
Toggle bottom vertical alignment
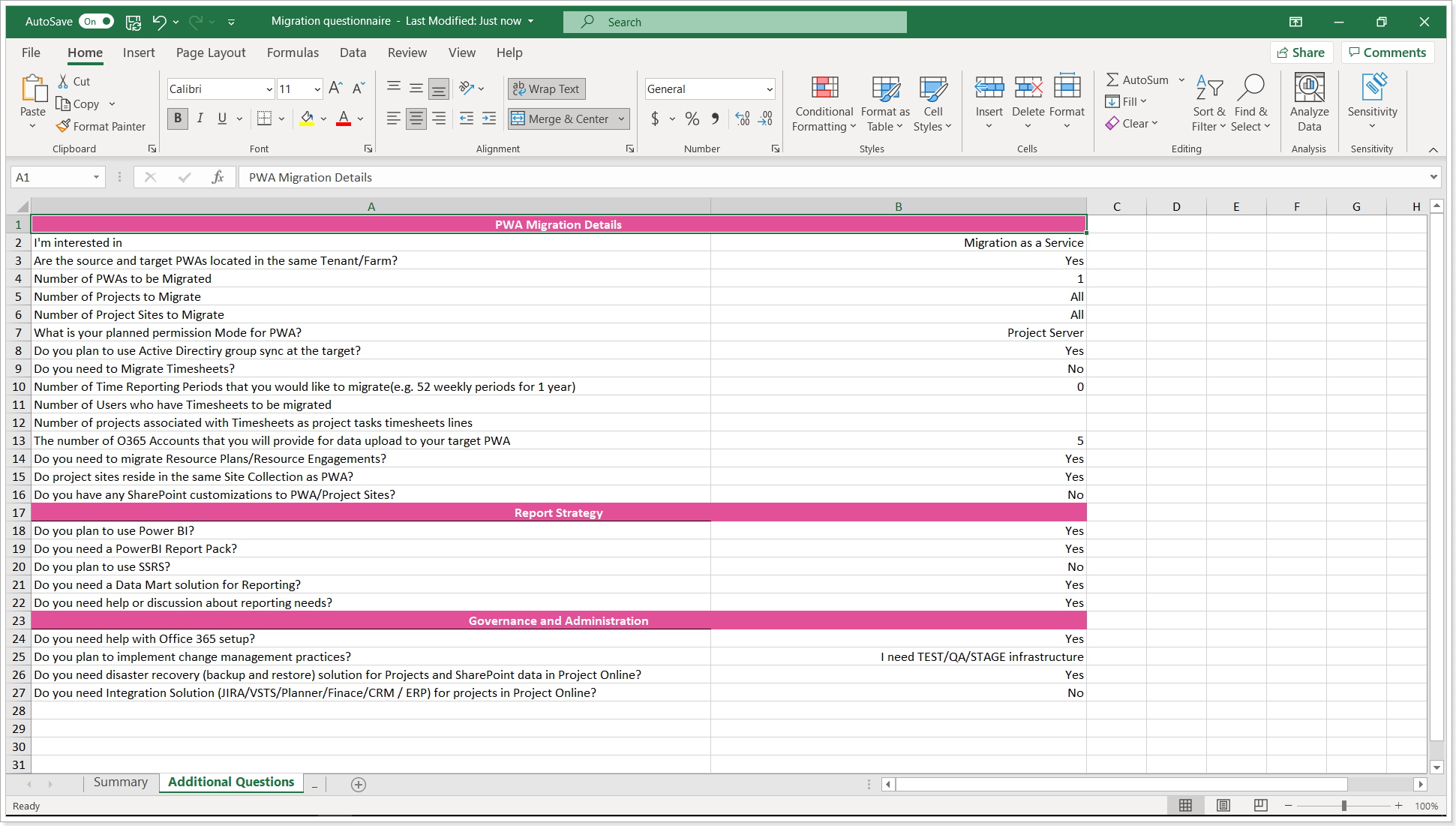coord(439,89)
